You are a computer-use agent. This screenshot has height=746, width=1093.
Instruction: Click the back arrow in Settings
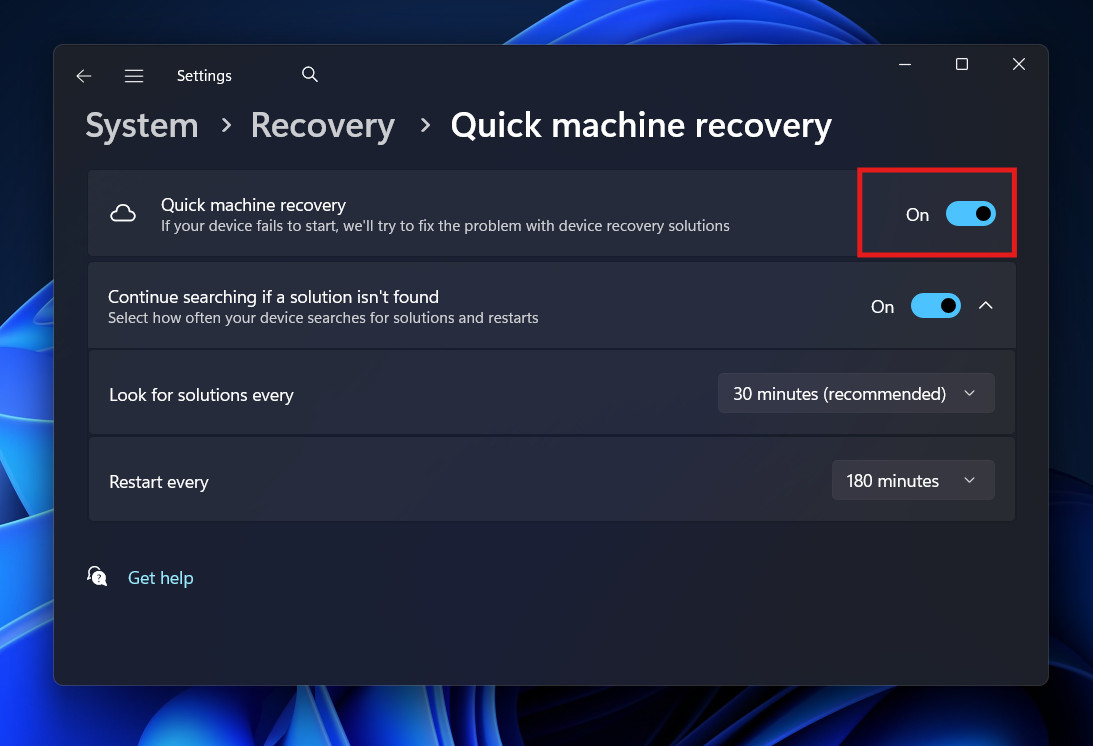coord(83,75)
